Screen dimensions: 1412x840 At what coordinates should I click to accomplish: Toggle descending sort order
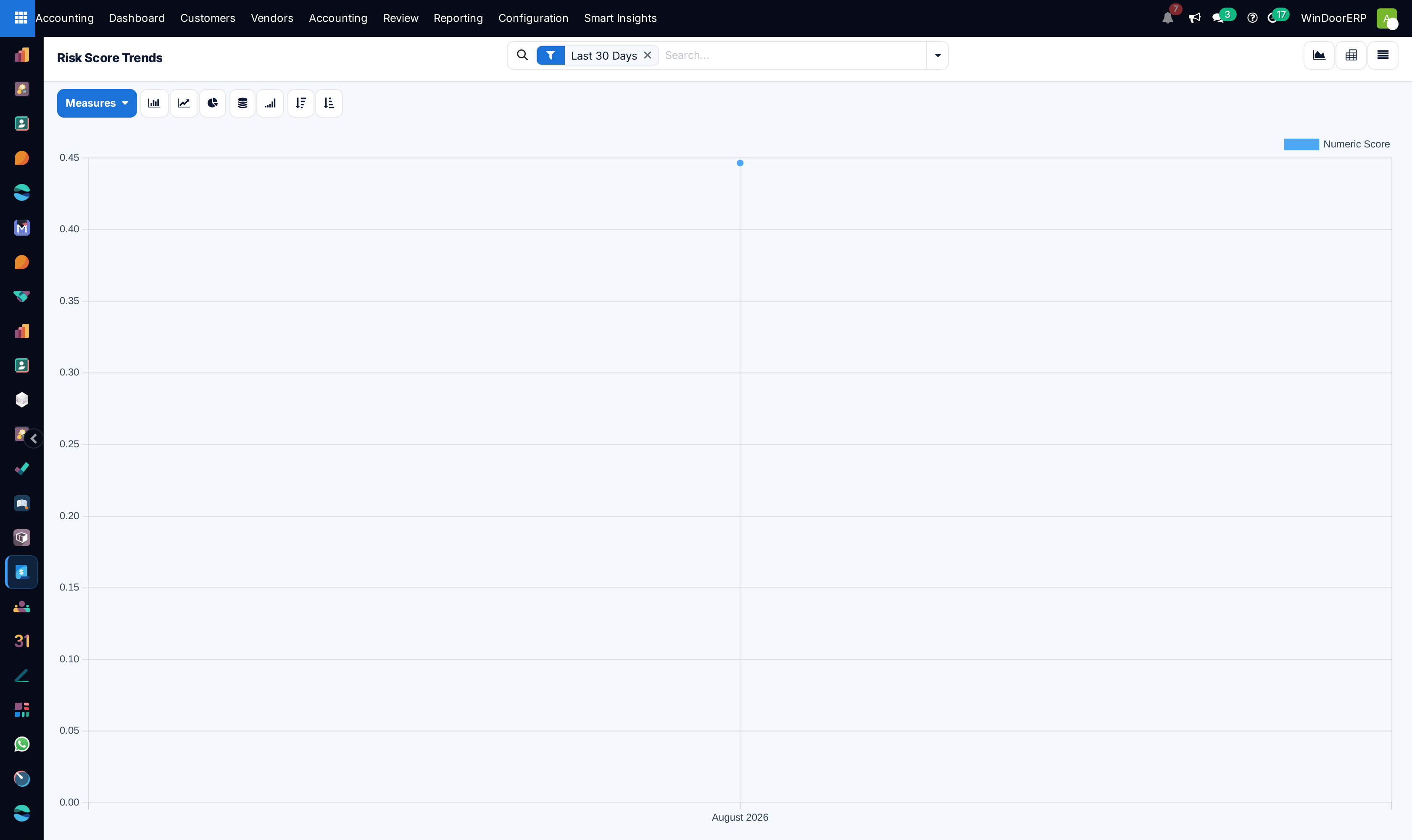pos(301,103)
